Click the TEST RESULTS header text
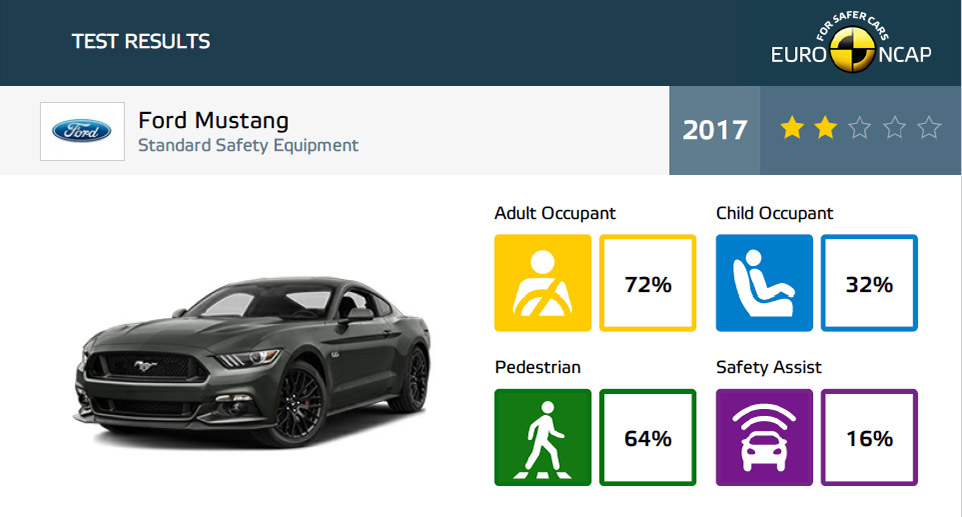 pyautogui.click(x=141, y=41)
